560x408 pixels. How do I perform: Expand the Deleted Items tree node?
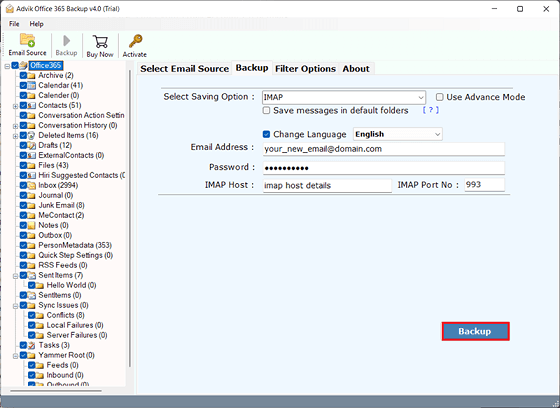(15, 136)
